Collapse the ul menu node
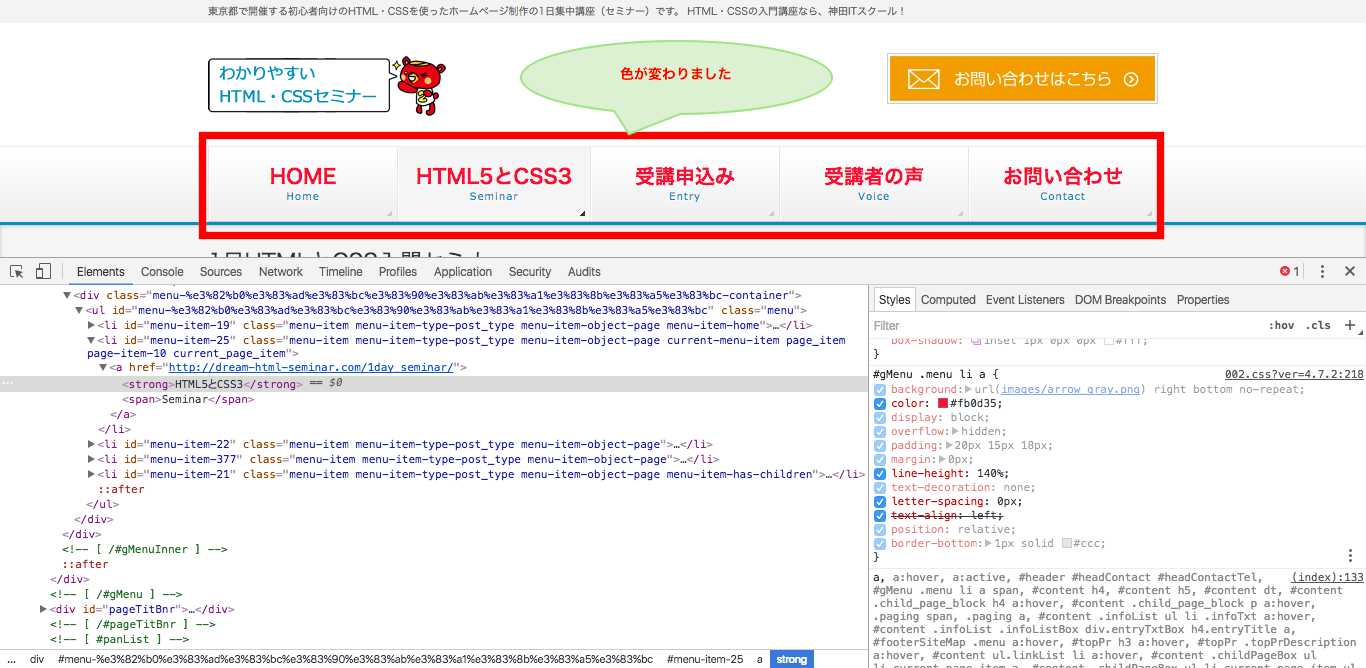 coord(80,311)
